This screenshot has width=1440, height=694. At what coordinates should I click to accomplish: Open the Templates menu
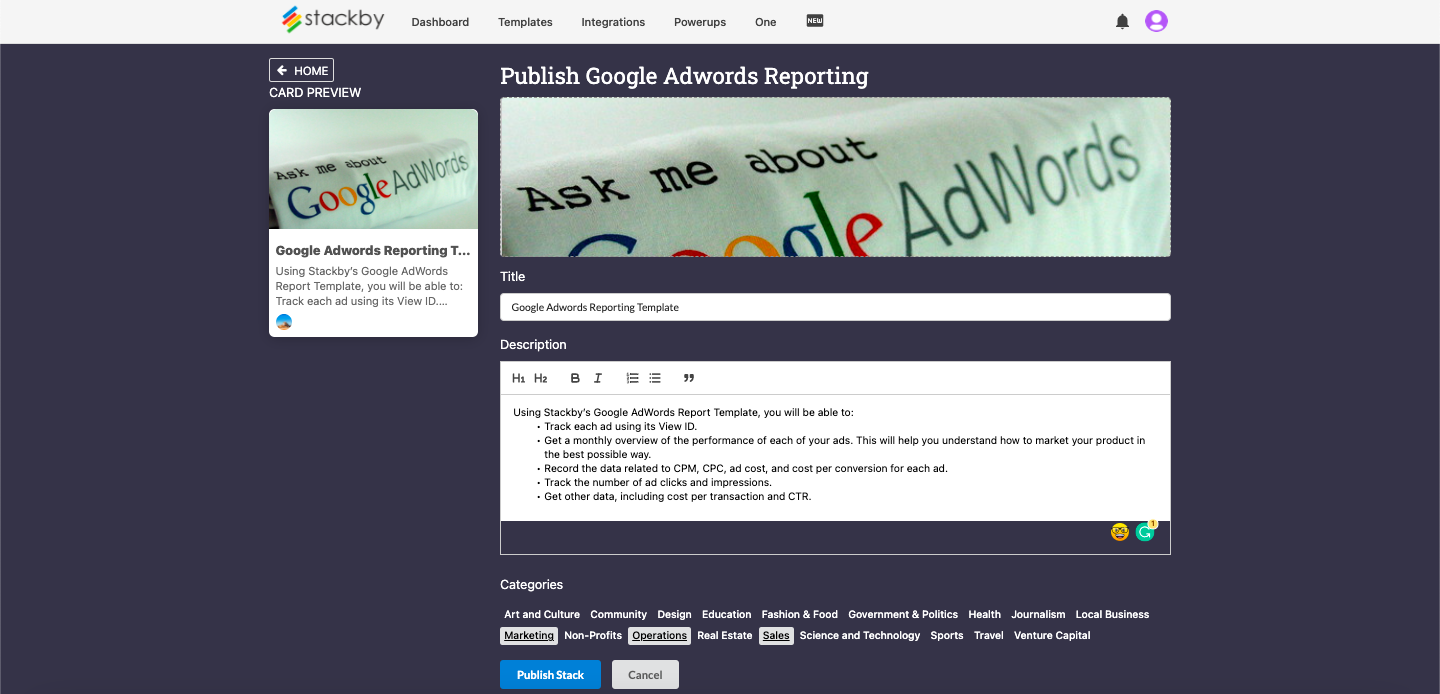[x=525, y=22]
